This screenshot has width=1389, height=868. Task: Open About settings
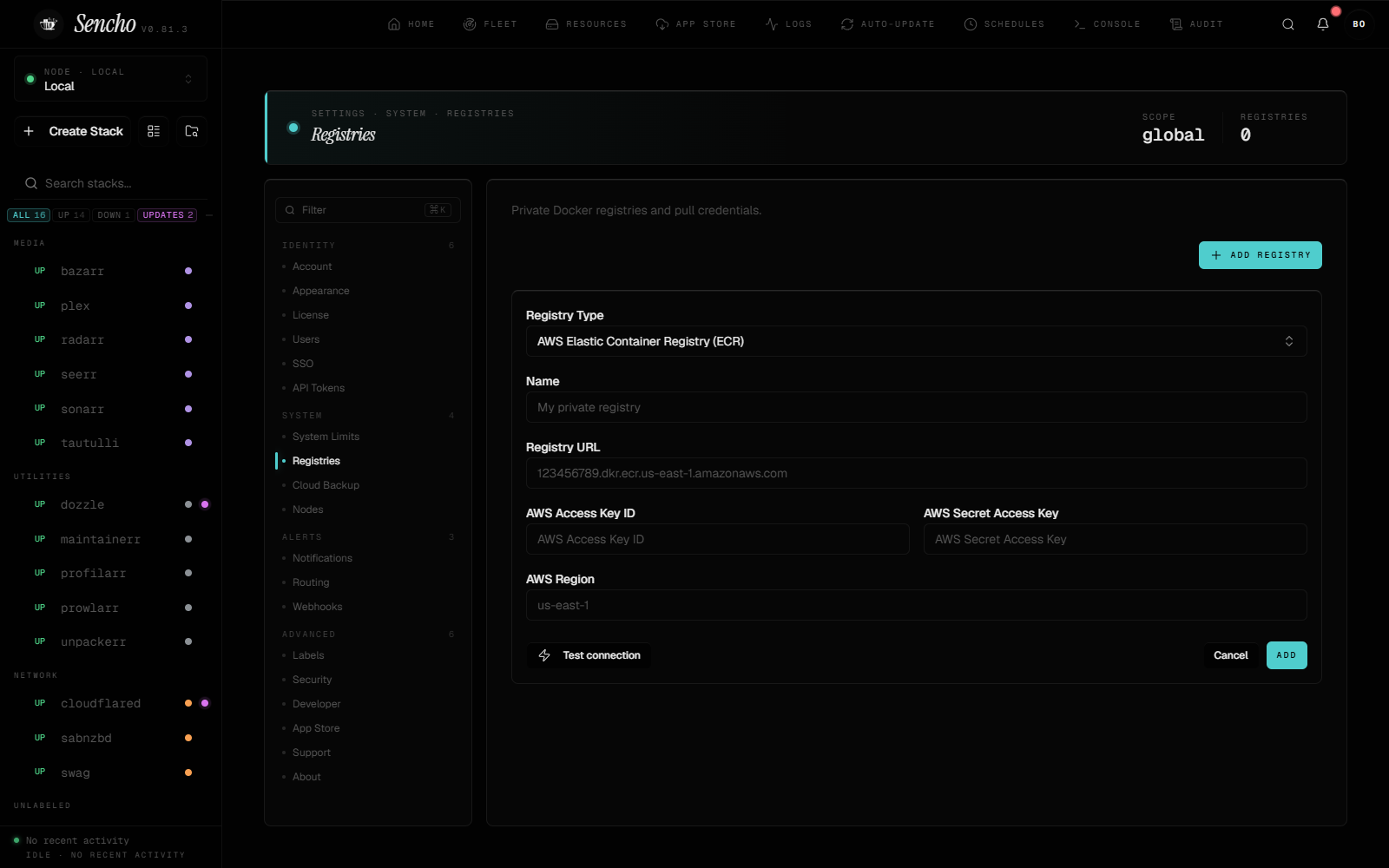tap(368, 777)
